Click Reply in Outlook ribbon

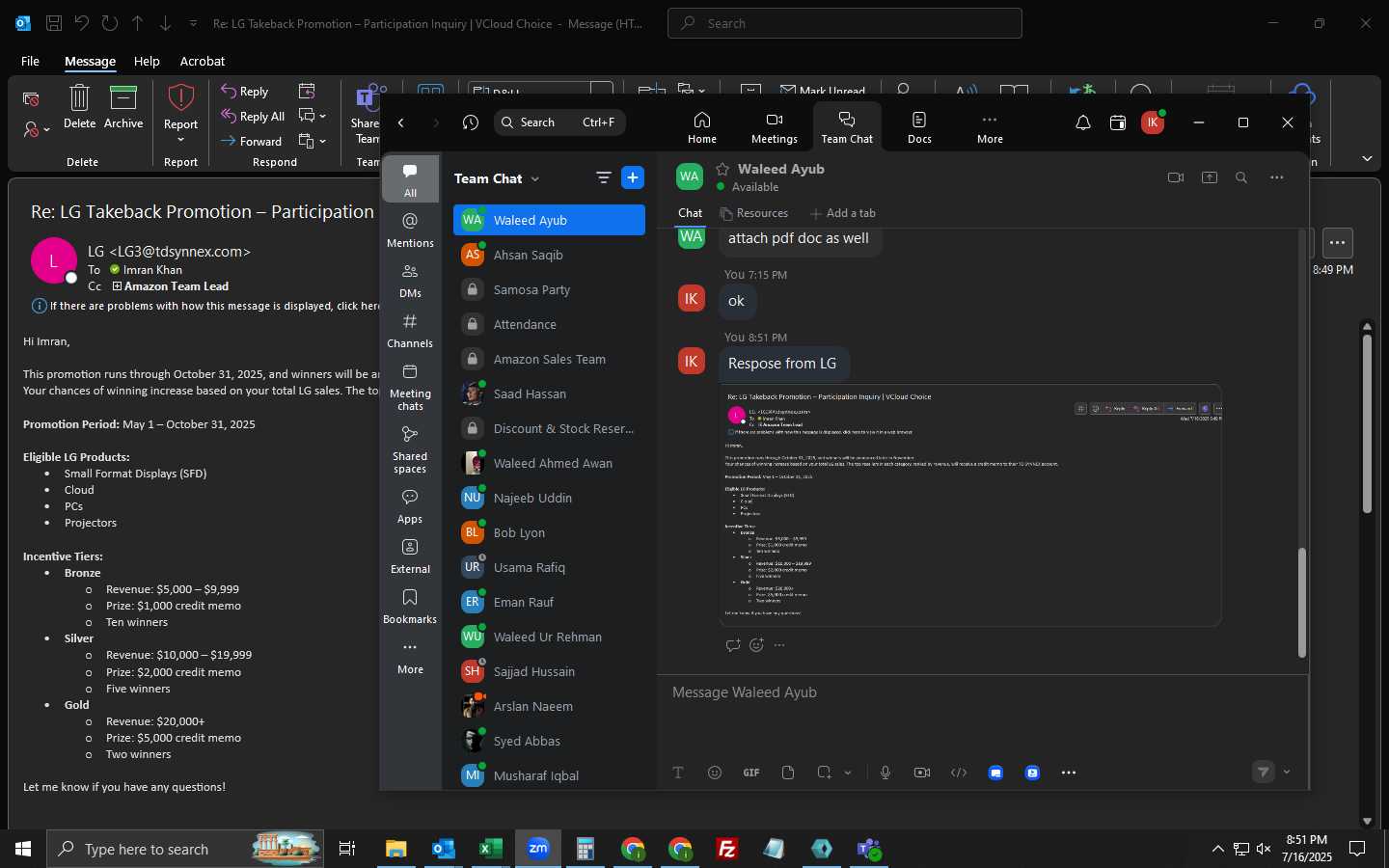[245, 92]
